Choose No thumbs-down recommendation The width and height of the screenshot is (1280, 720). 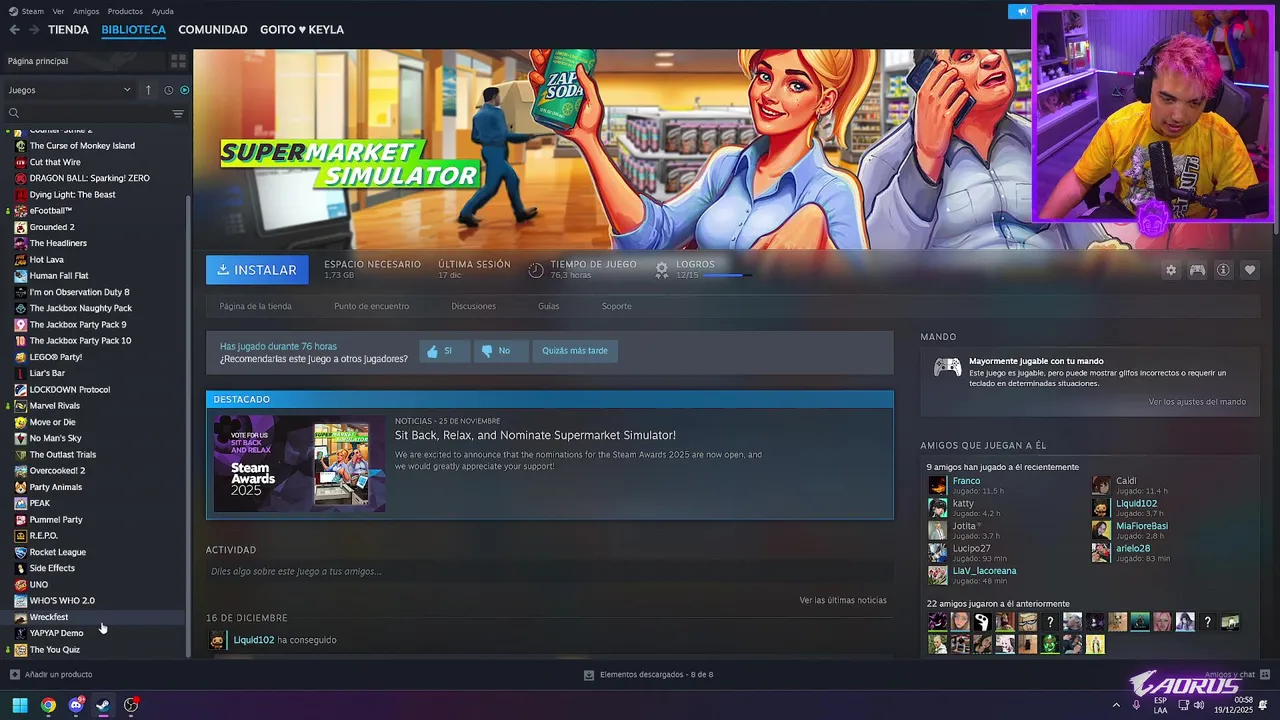pyautogui.click(x=501, y=351)
